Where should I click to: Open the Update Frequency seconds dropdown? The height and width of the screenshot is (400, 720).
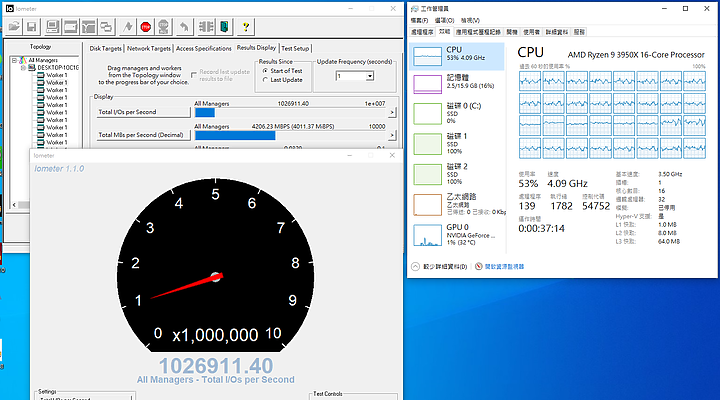coord(370,76)
